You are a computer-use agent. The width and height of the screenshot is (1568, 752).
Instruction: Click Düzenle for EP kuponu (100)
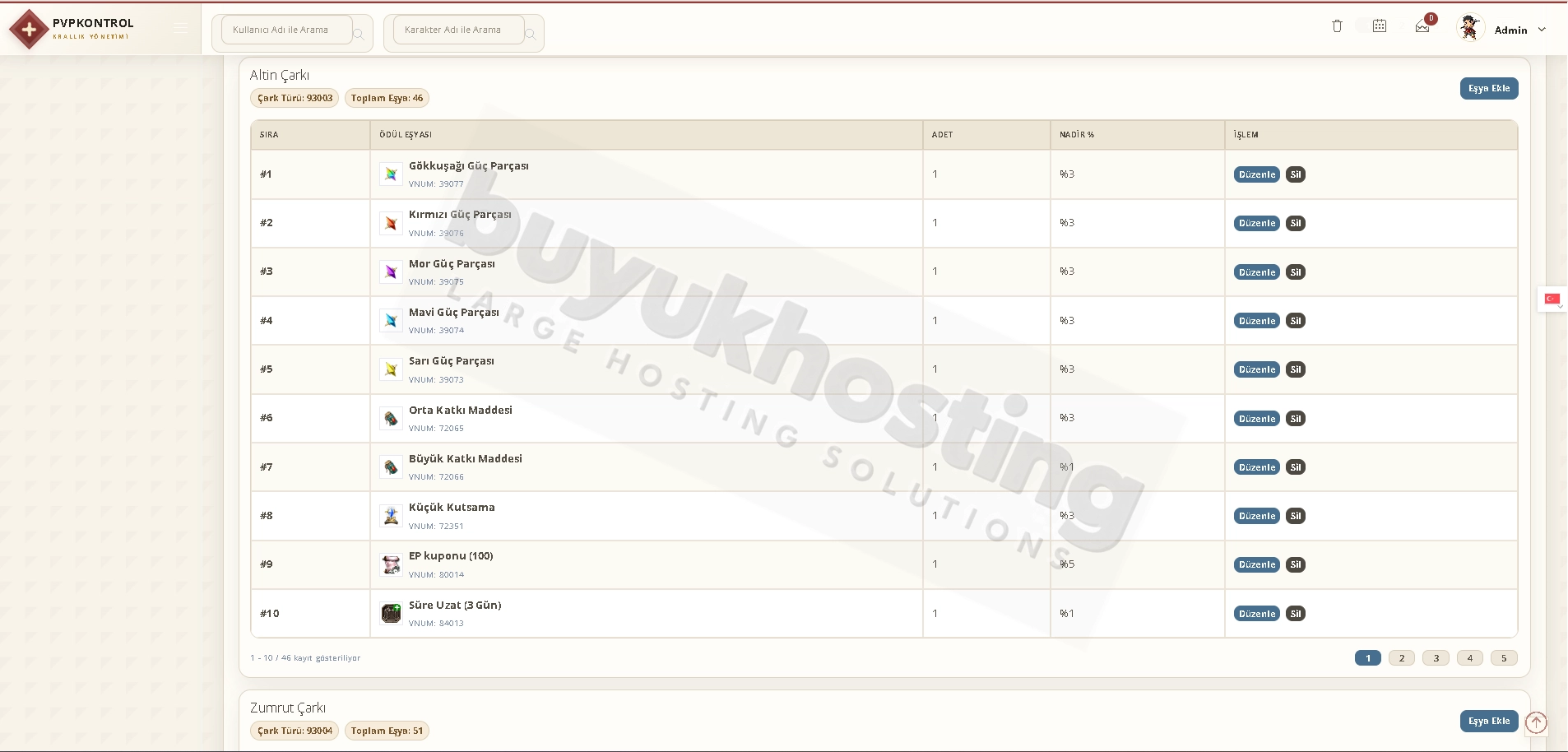click(1257, 564)
